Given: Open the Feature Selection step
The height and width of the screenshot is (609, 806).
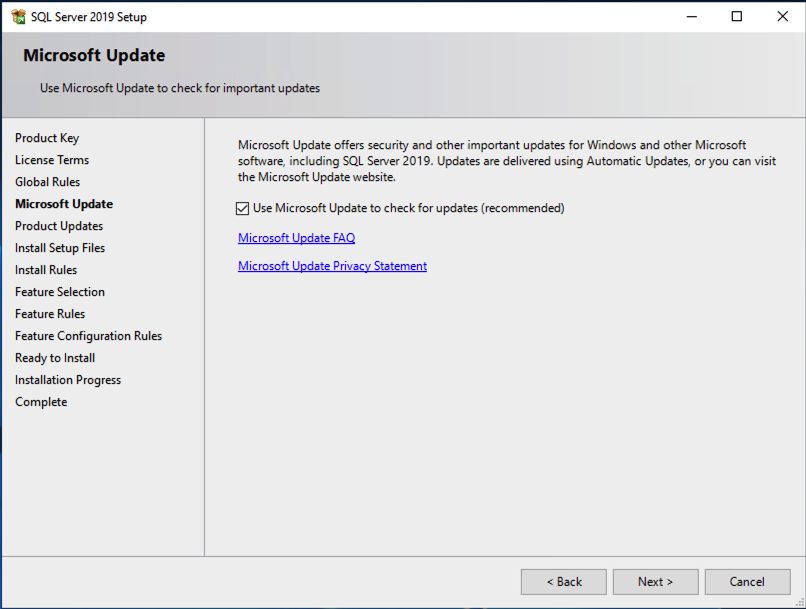Looking at the screenshot, I should click(x=59, y=291).
